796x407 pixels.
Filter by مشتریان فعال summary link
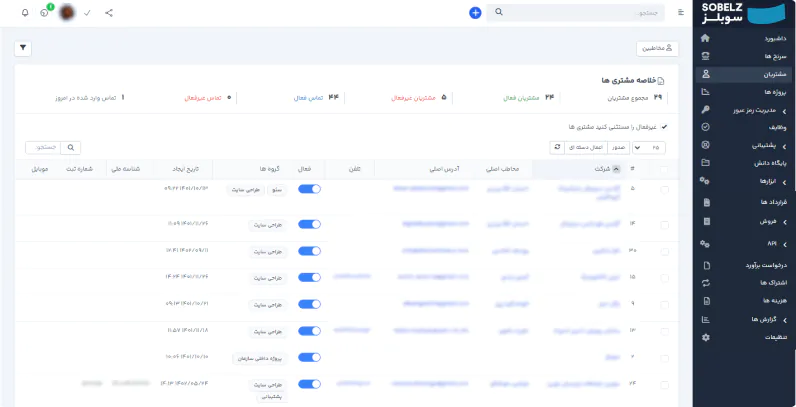point(521,98)
